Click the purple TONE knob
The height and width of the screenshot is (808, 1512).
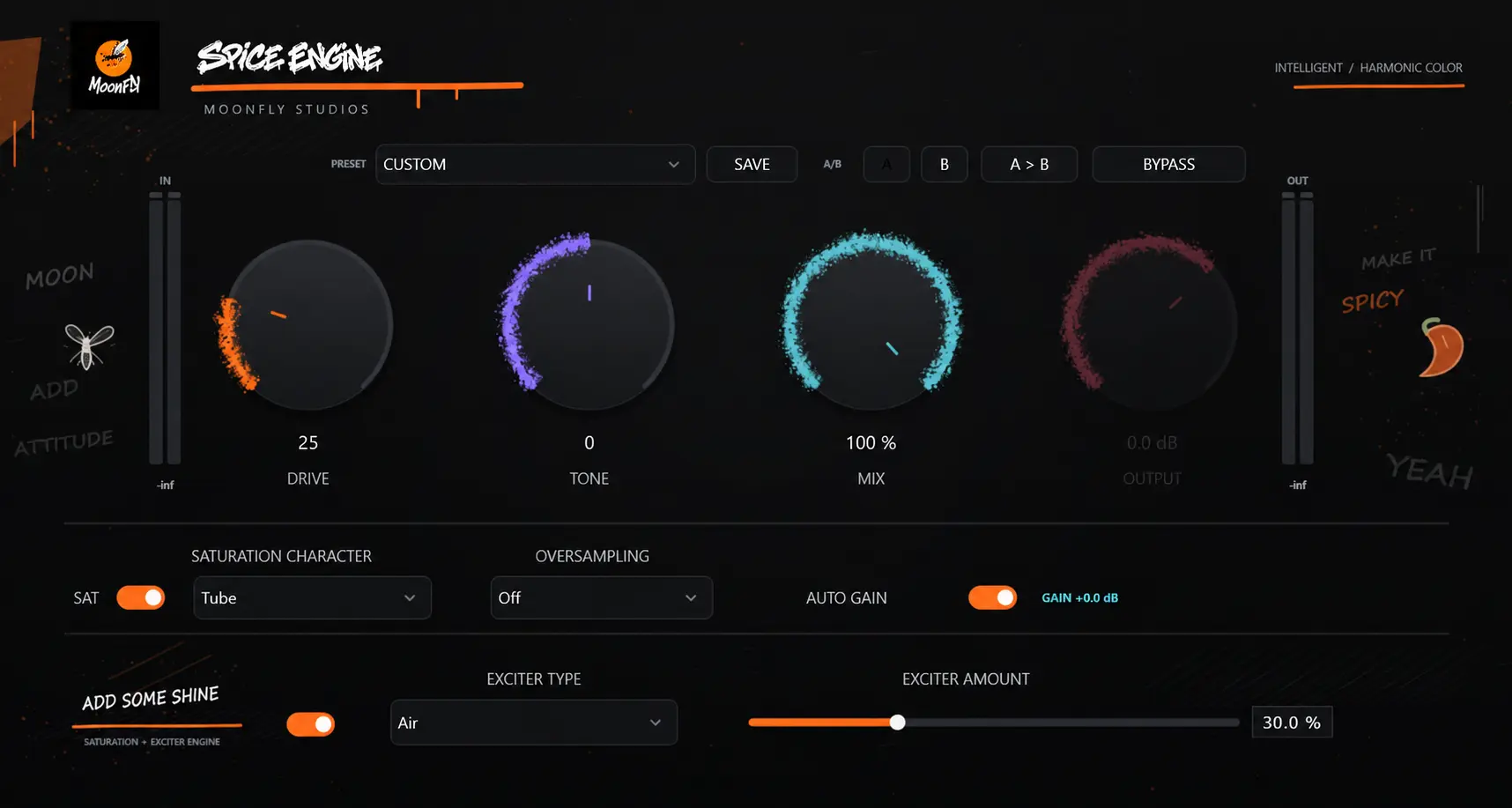pos(589,324)
